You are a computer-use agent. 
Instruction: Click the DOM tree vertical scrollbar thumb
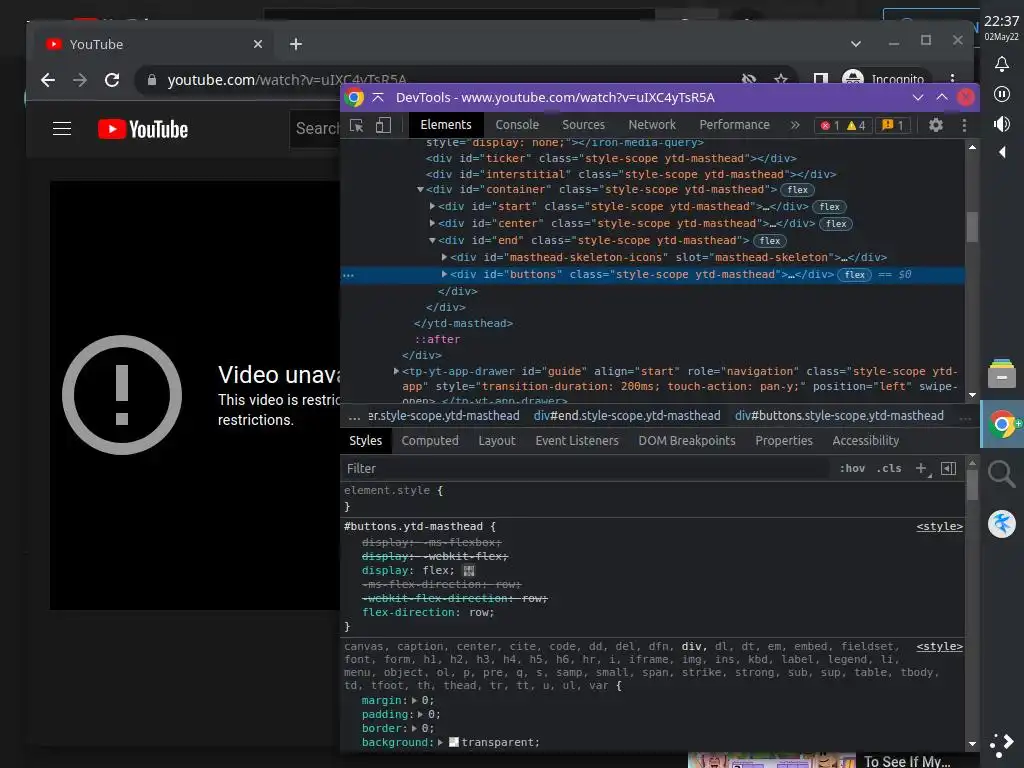972,226
